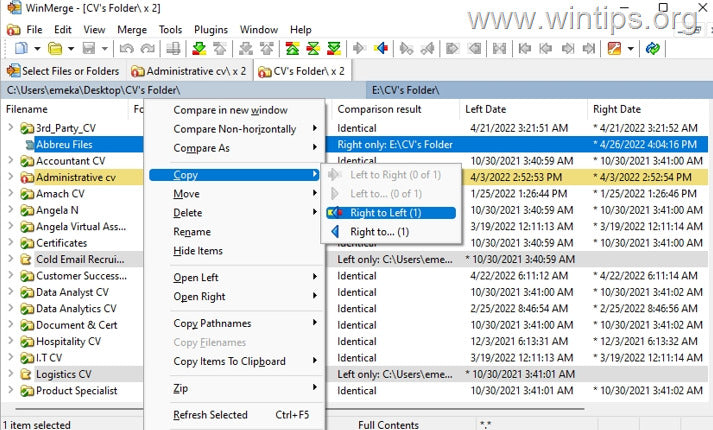Click the folder icon beside Cold Email Recruitment
Image resolution: width=713 pixels, height=430 pixels.
point(26,259)
